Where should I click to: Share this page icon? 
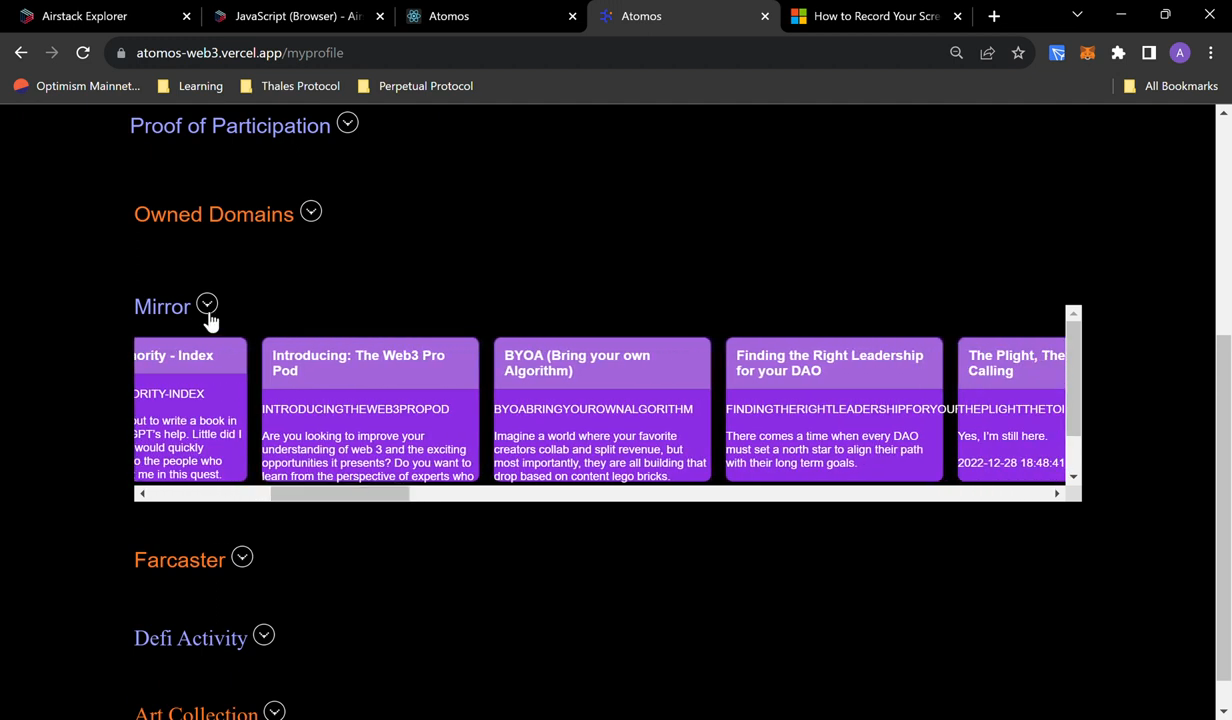988,53
